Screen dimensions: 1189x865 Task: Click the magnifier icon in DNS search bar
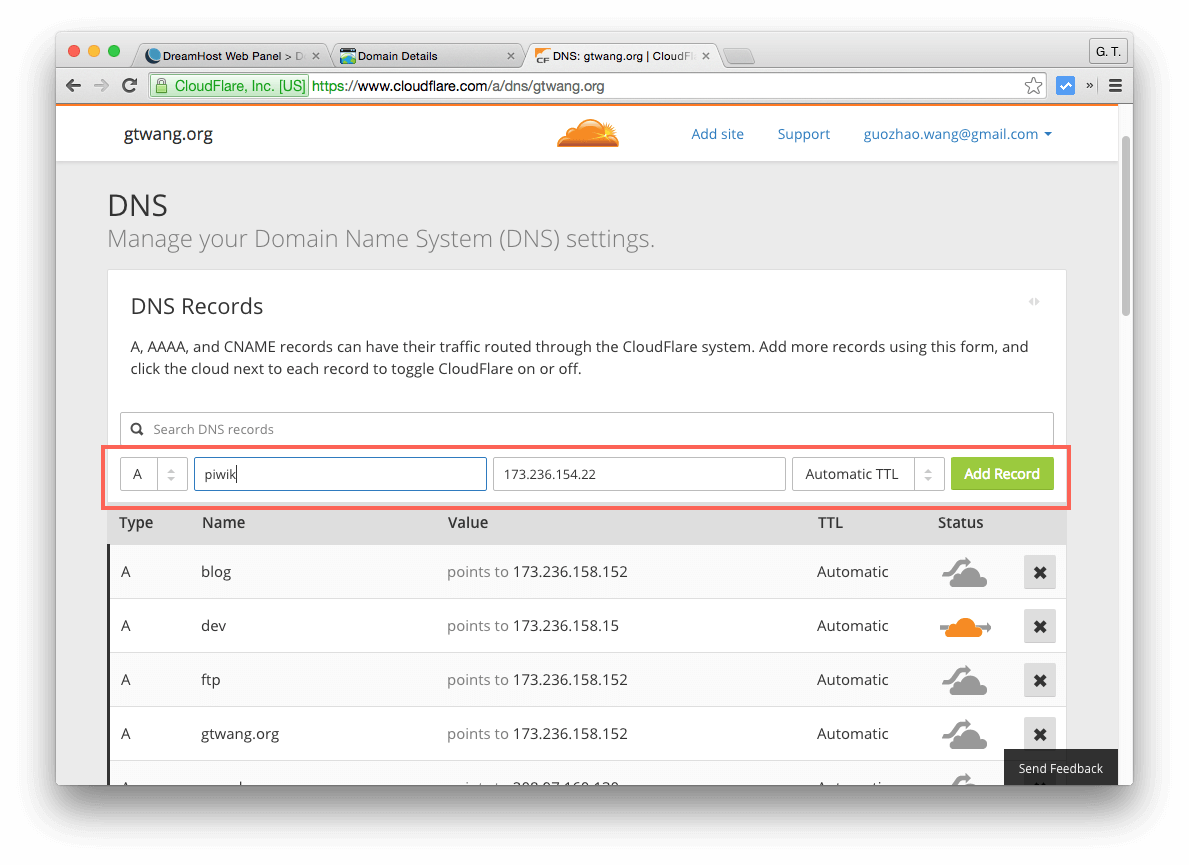(137, 429)
